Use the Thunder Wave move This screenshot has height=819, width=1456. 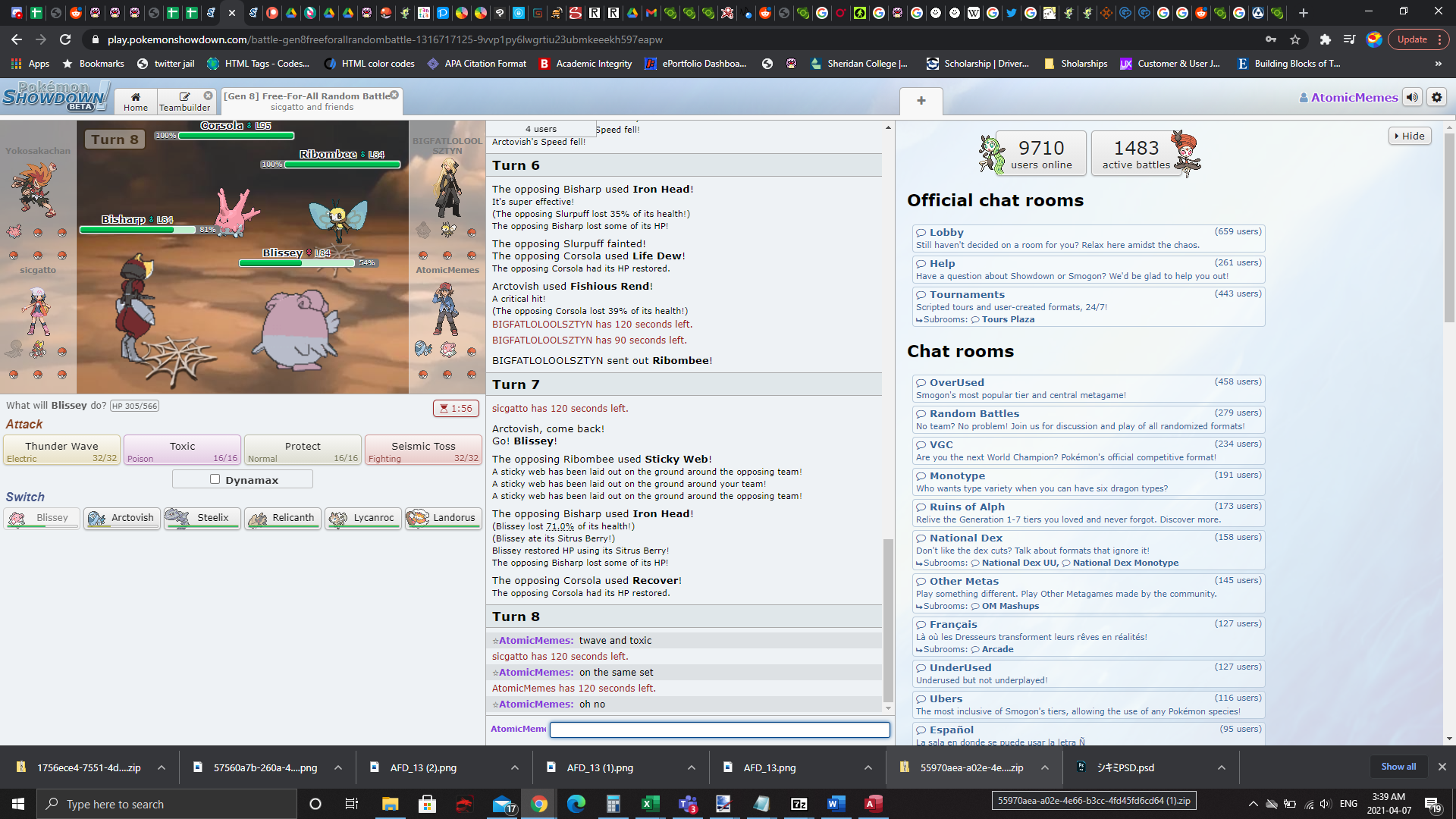[62, 450]
